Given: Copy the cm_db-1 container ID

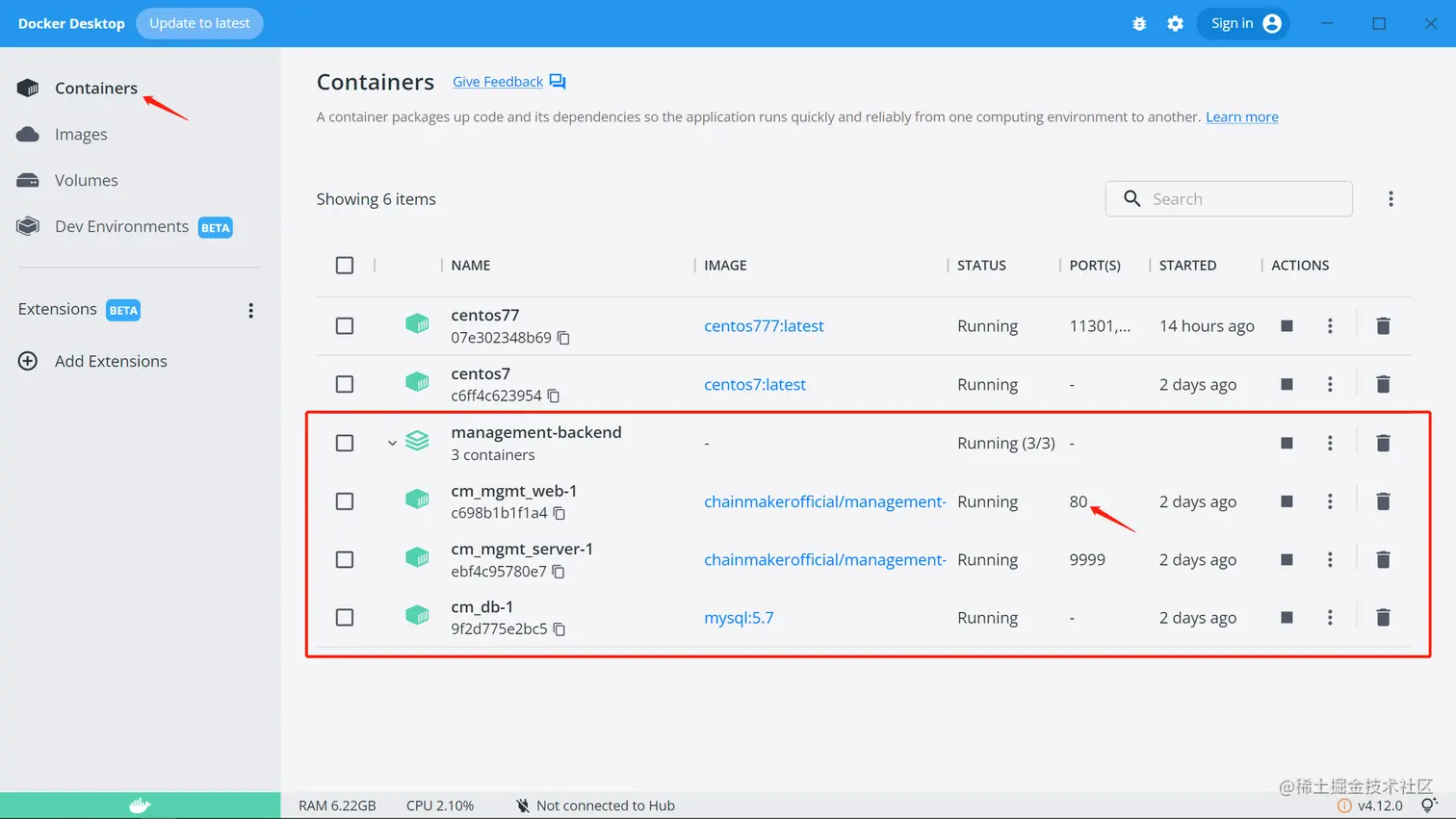Looking at the screenshot, I should click(x=559, y=629).
